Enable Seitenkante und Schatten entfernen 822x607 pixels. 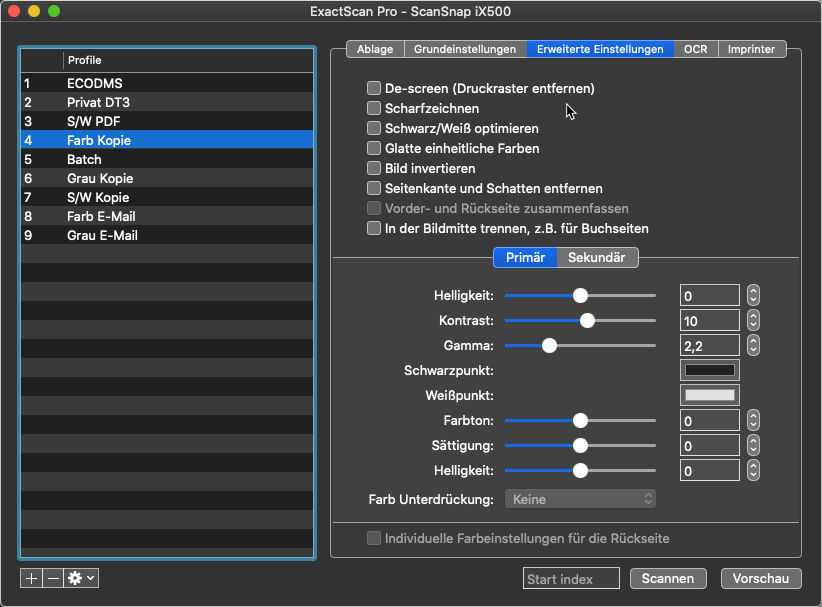click(374, 188)
